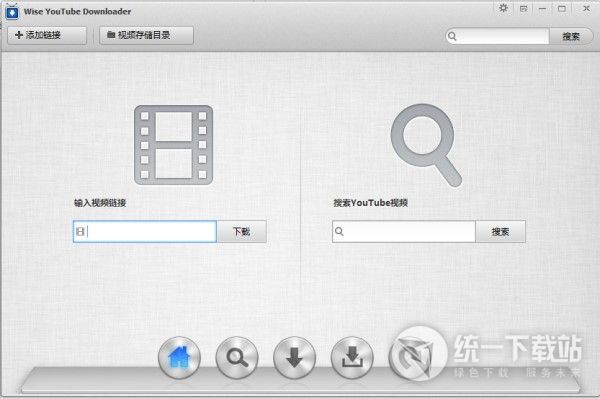Screen dimensions: 600x399
Task: Open the feedback icon in title bar
Action: click(523, 8)
